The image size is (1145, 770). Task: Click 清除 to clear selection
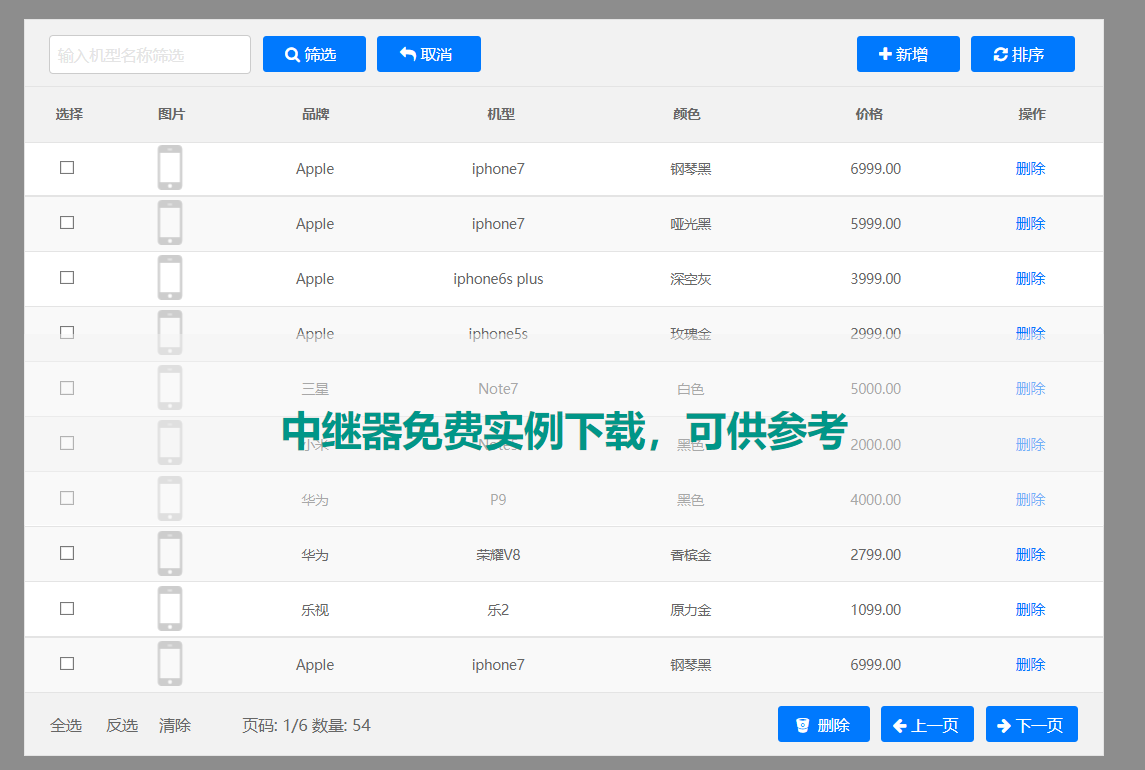[x=175, y=725]
